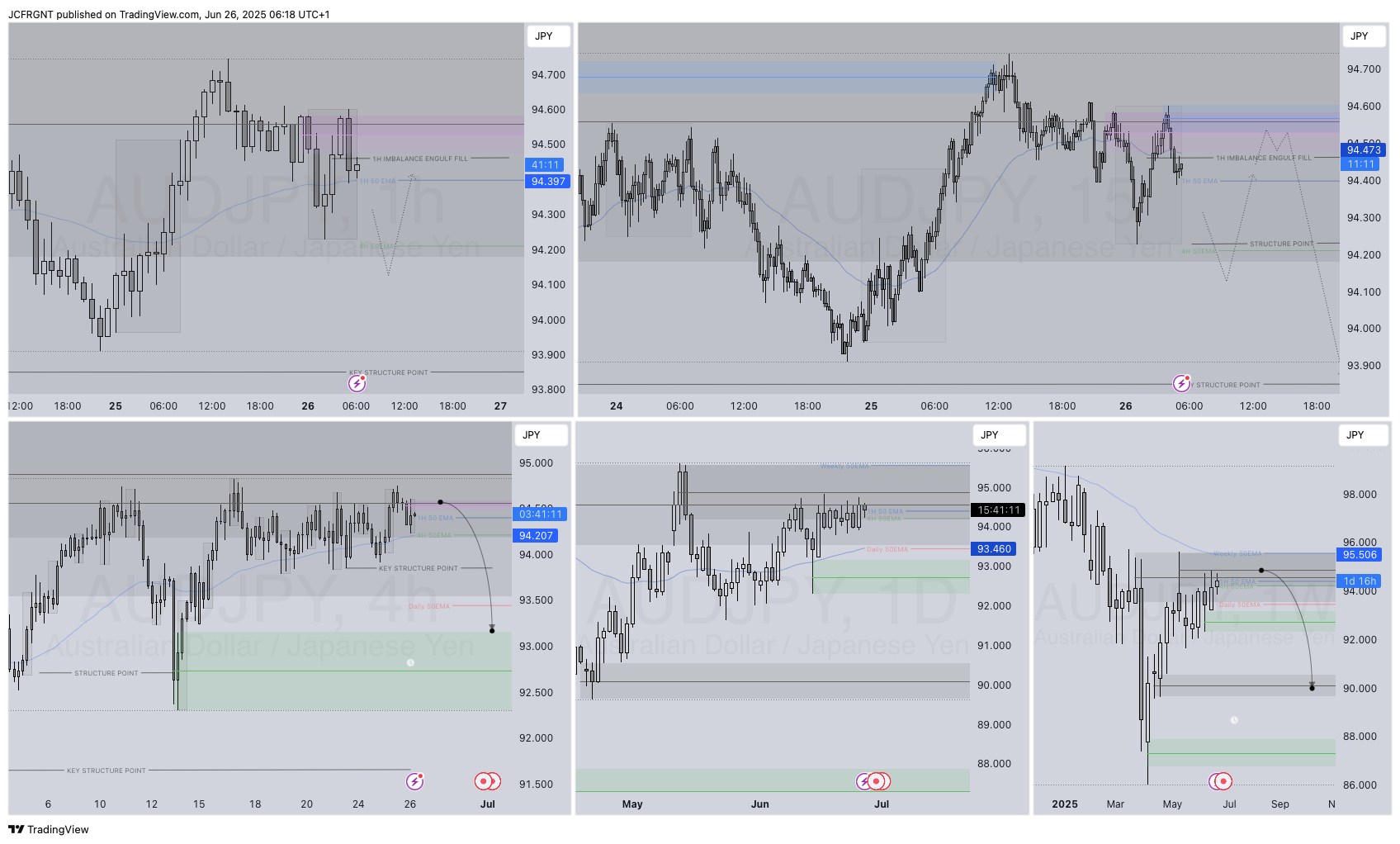Click the 94.000 price level on the 15-minute chart axis
This screenshot has height=844, width=1400.
point(1364,329)
